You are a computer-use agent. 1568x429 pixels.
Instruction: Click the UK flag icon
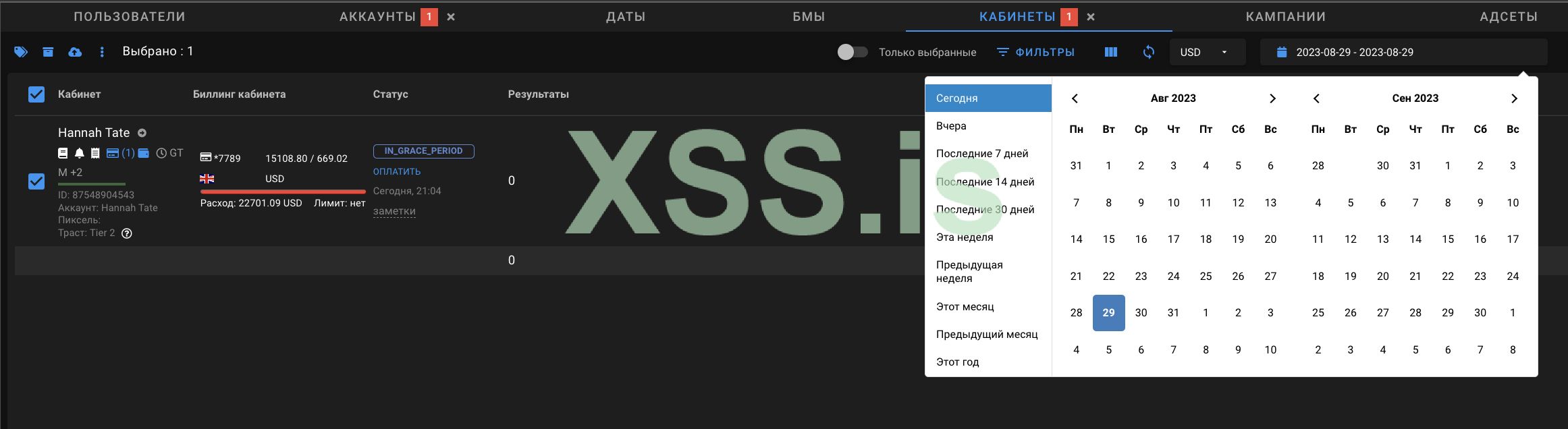[x=207, y=179]
